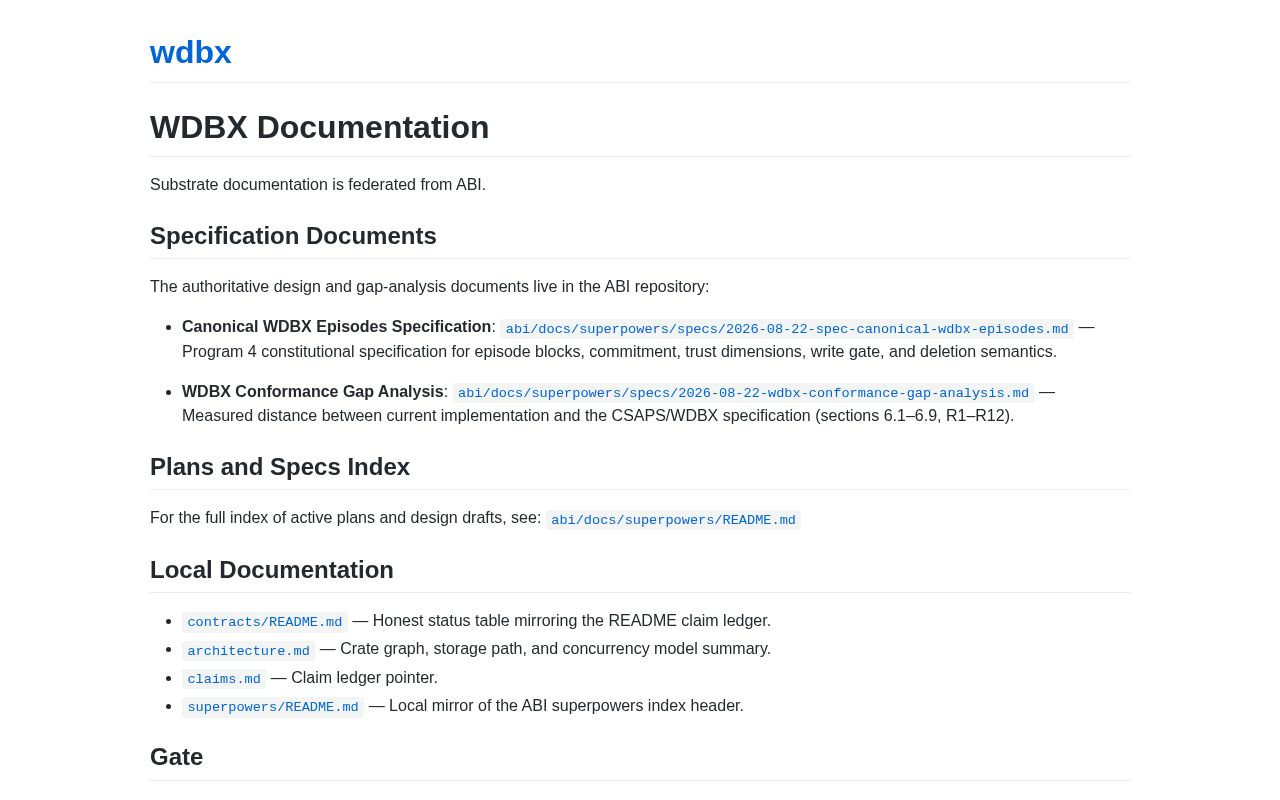Screen dimensions: 1280x800
Task: Click the WDBX Documentation heading
Action: (319, 127)
